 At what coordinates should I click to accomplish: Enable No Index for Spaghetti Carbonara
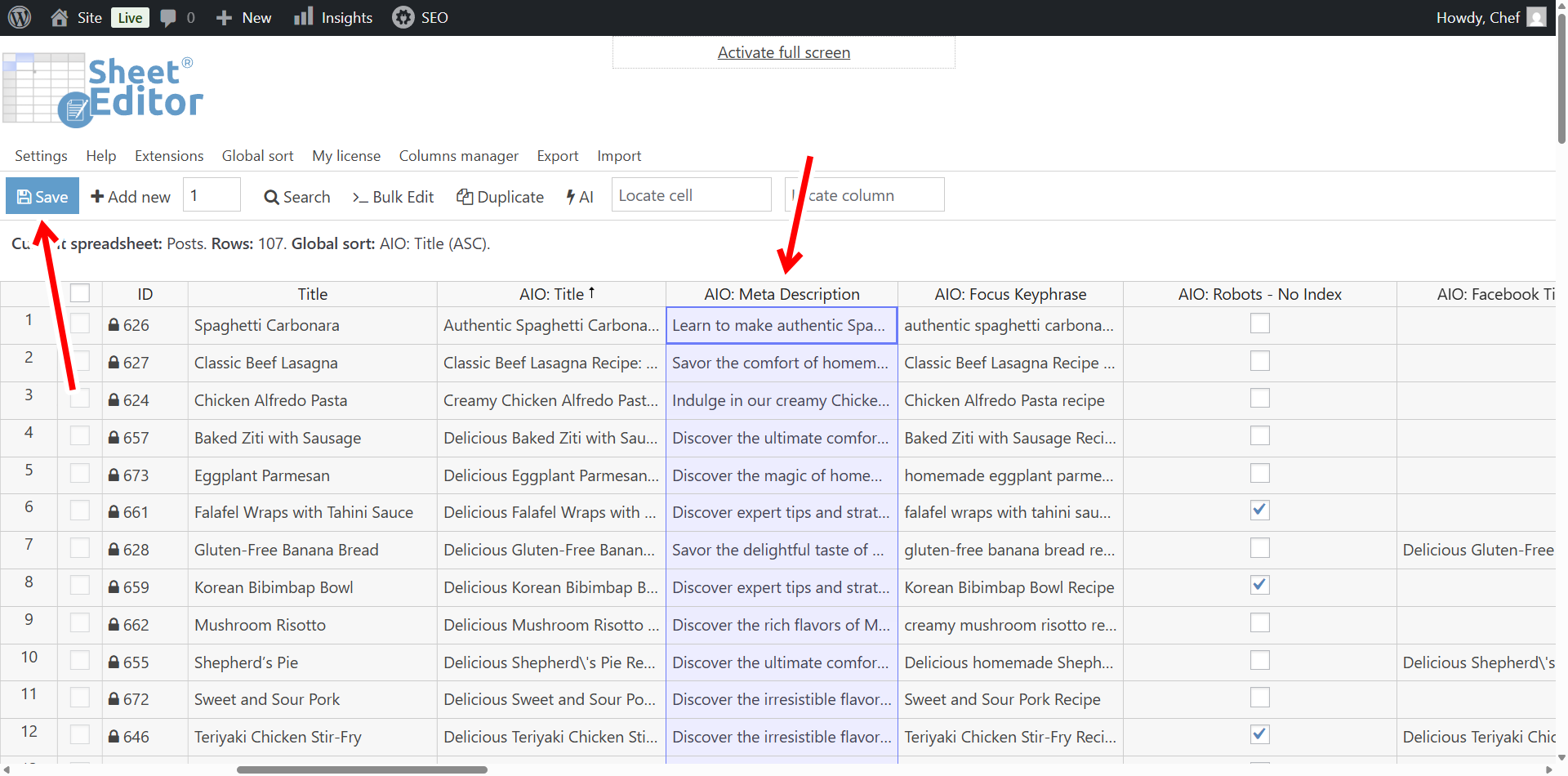pos(1259,323)
